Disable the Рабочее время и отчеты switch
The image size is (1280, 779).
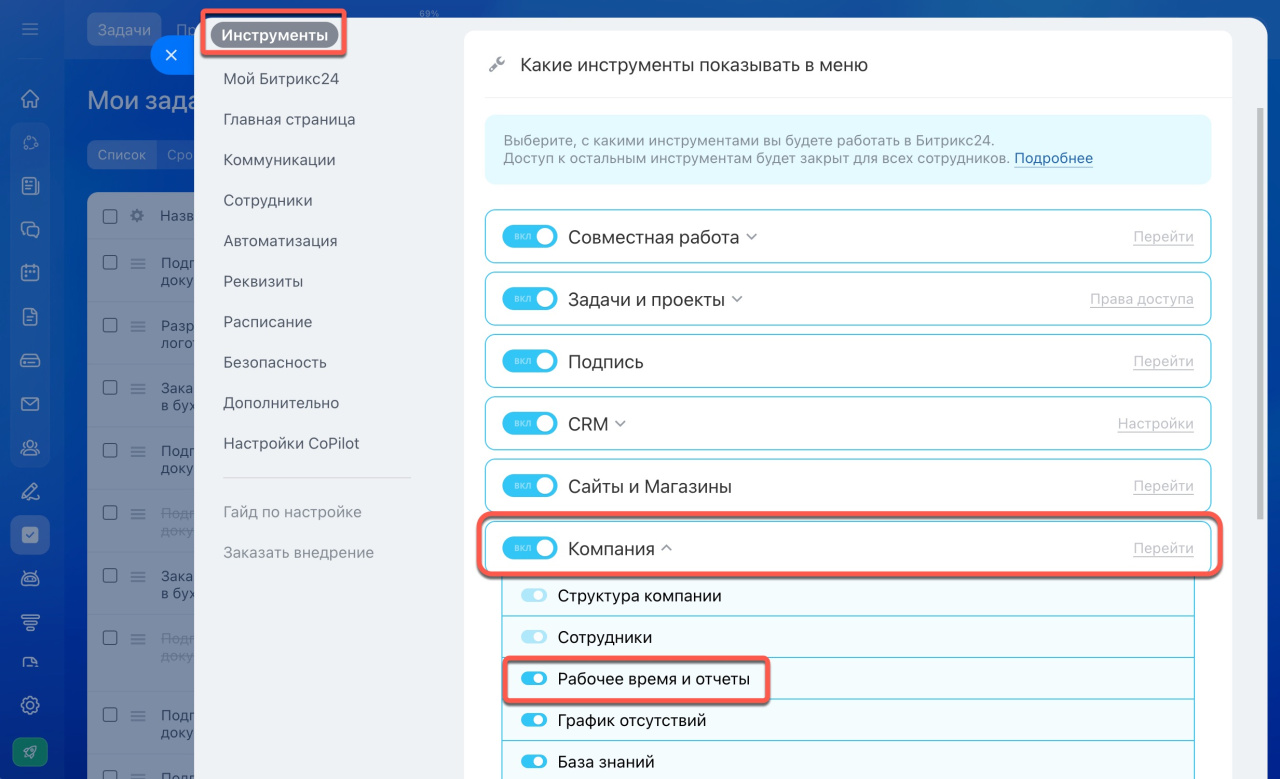(x=534, y=679)
